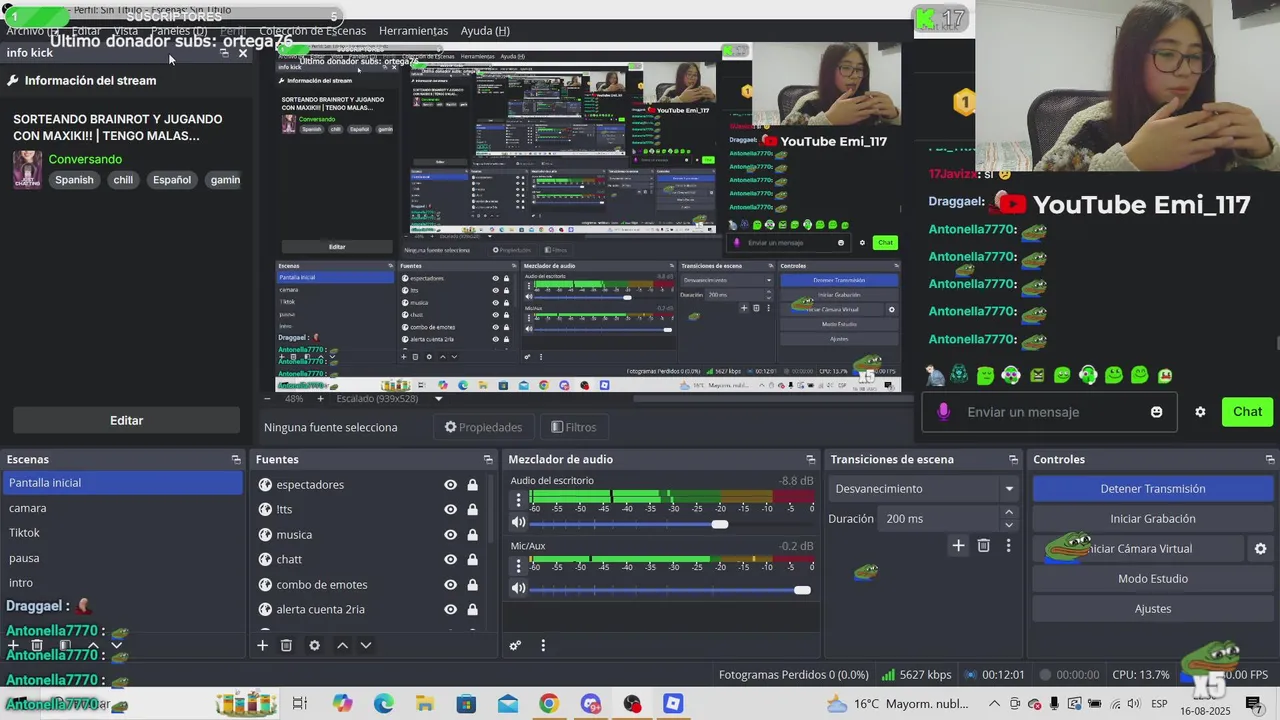Open Audio del escritorio three-dot options
1280x720 pixels.
(518, 499)
